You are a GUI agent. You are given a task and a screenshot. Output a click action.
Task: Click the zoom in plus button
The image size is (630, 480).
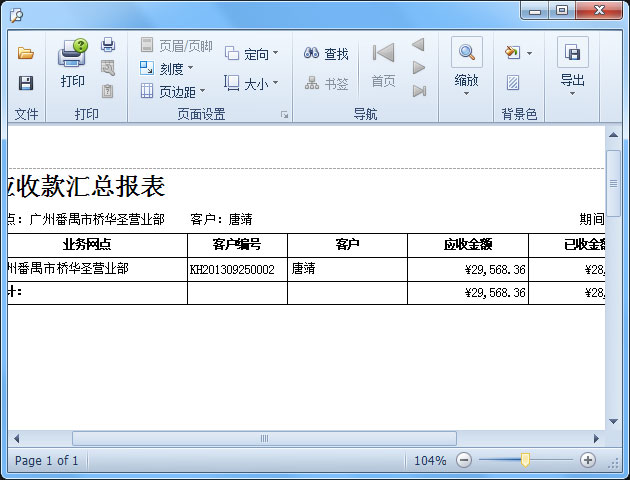(588, 460)
